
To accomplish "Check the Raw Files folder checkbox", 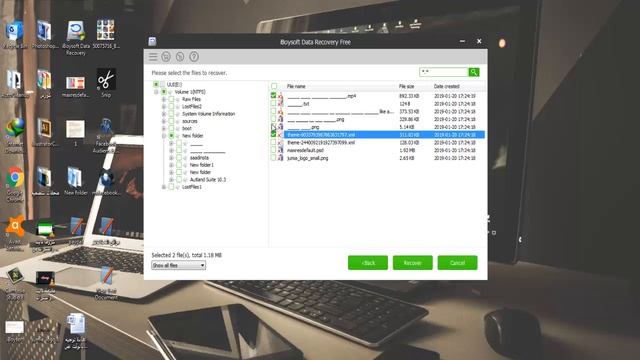I will pyautogui.click(x=171, y=99).
